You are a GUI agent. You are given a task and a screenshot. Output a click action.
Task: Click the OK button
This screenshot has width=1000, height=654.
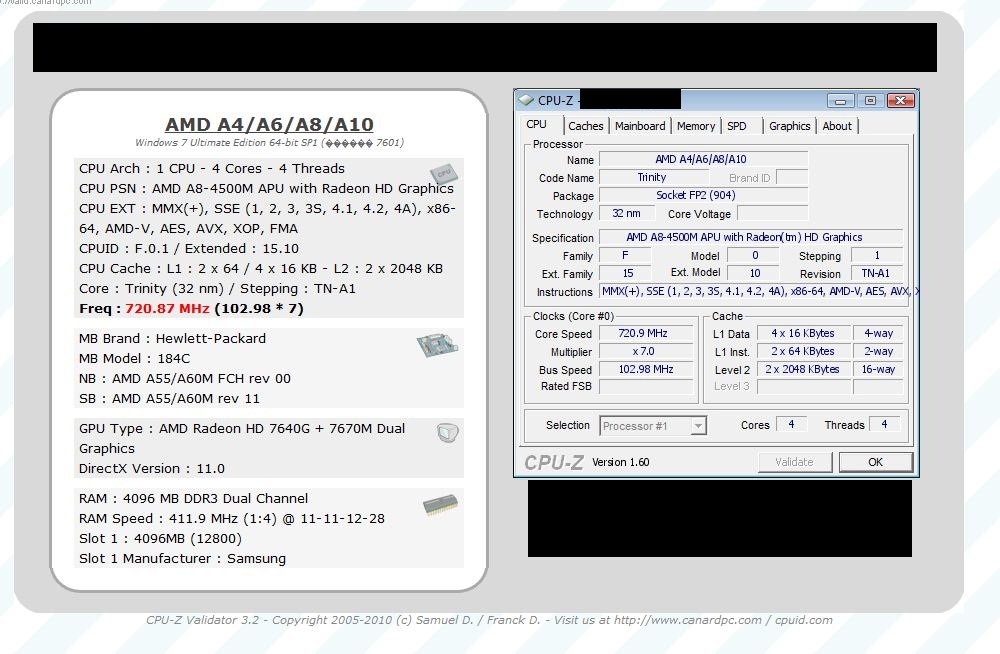pos(875,462)
